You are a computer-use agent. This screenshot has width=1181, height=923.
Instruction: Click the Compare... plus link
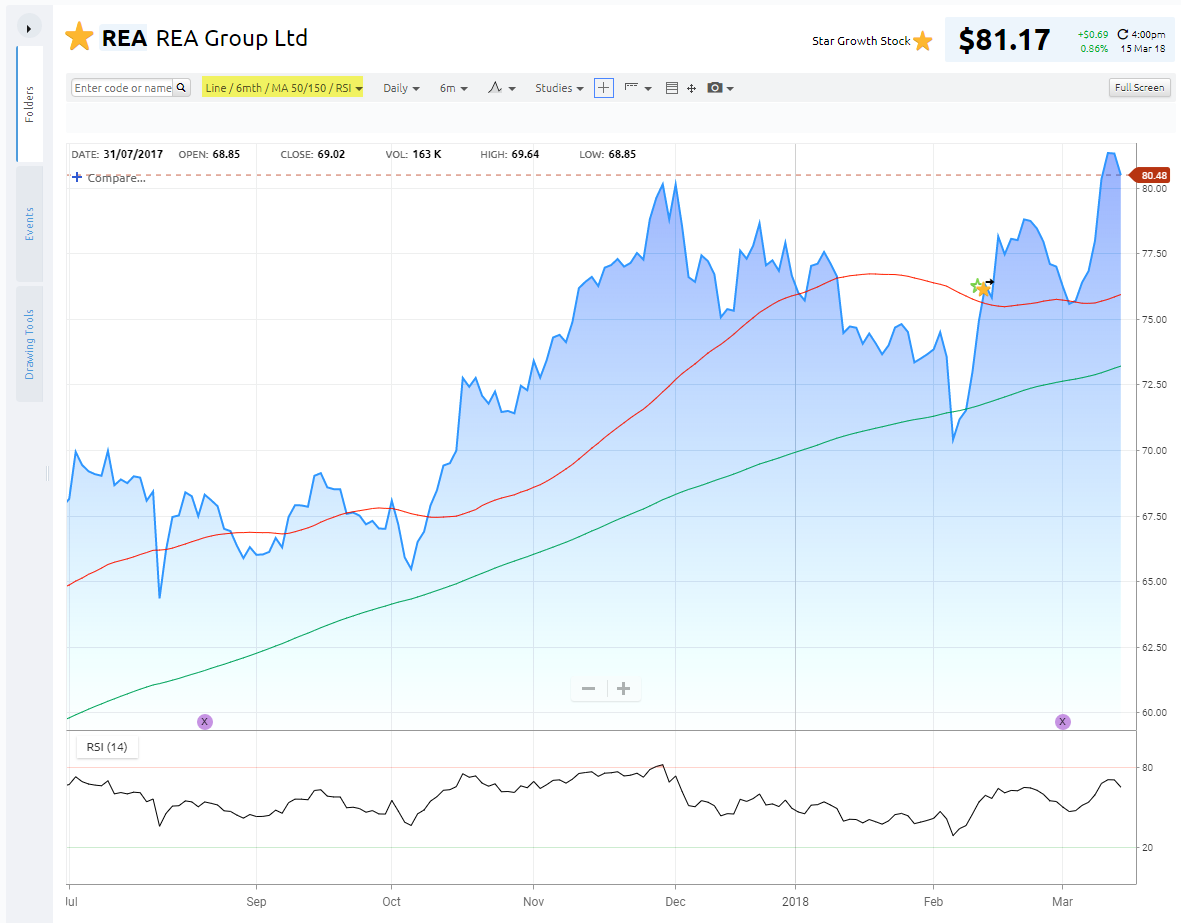pos(108,178)
